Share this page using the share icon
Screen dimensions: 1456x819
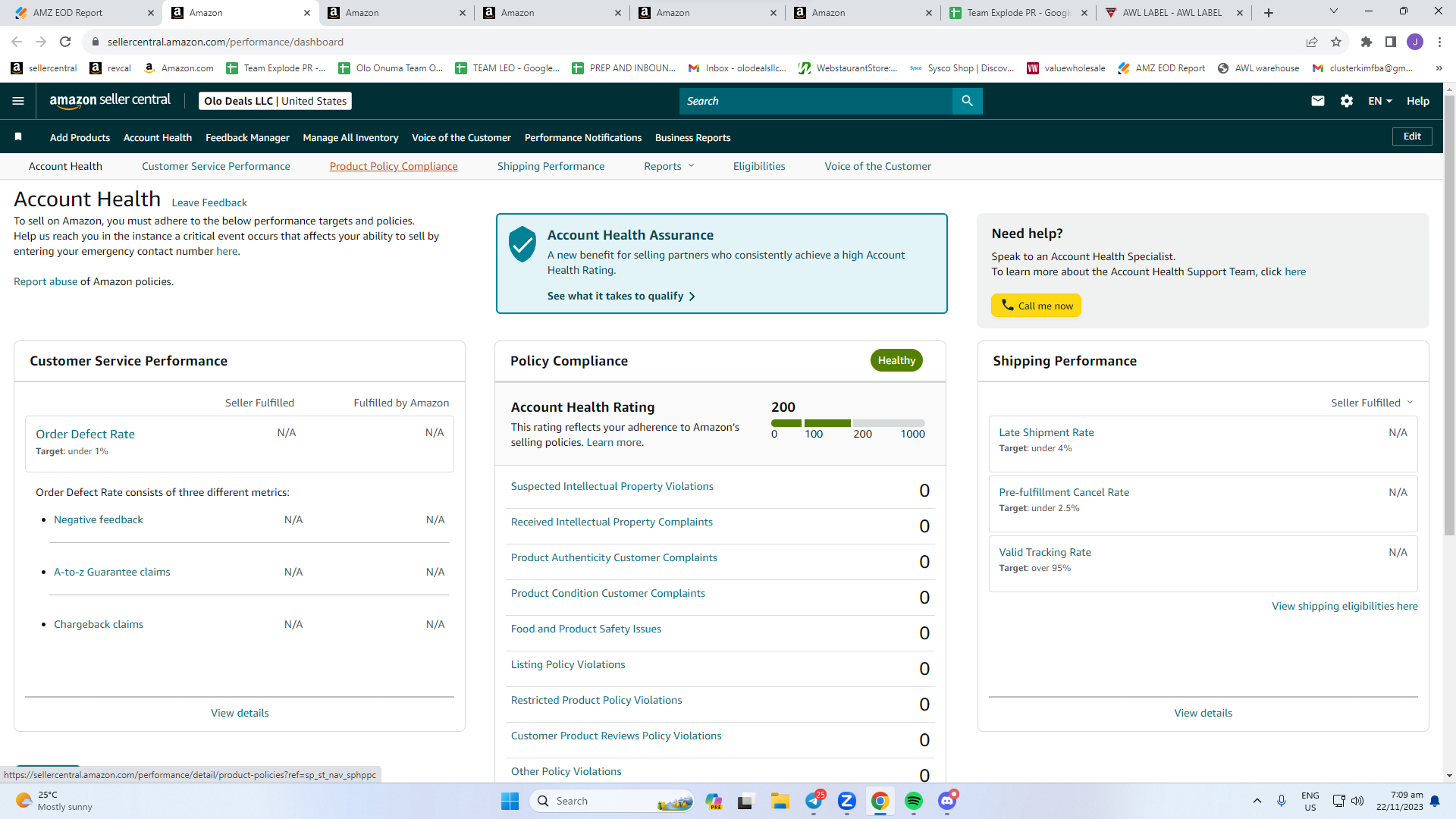(x=1312, y=42)
